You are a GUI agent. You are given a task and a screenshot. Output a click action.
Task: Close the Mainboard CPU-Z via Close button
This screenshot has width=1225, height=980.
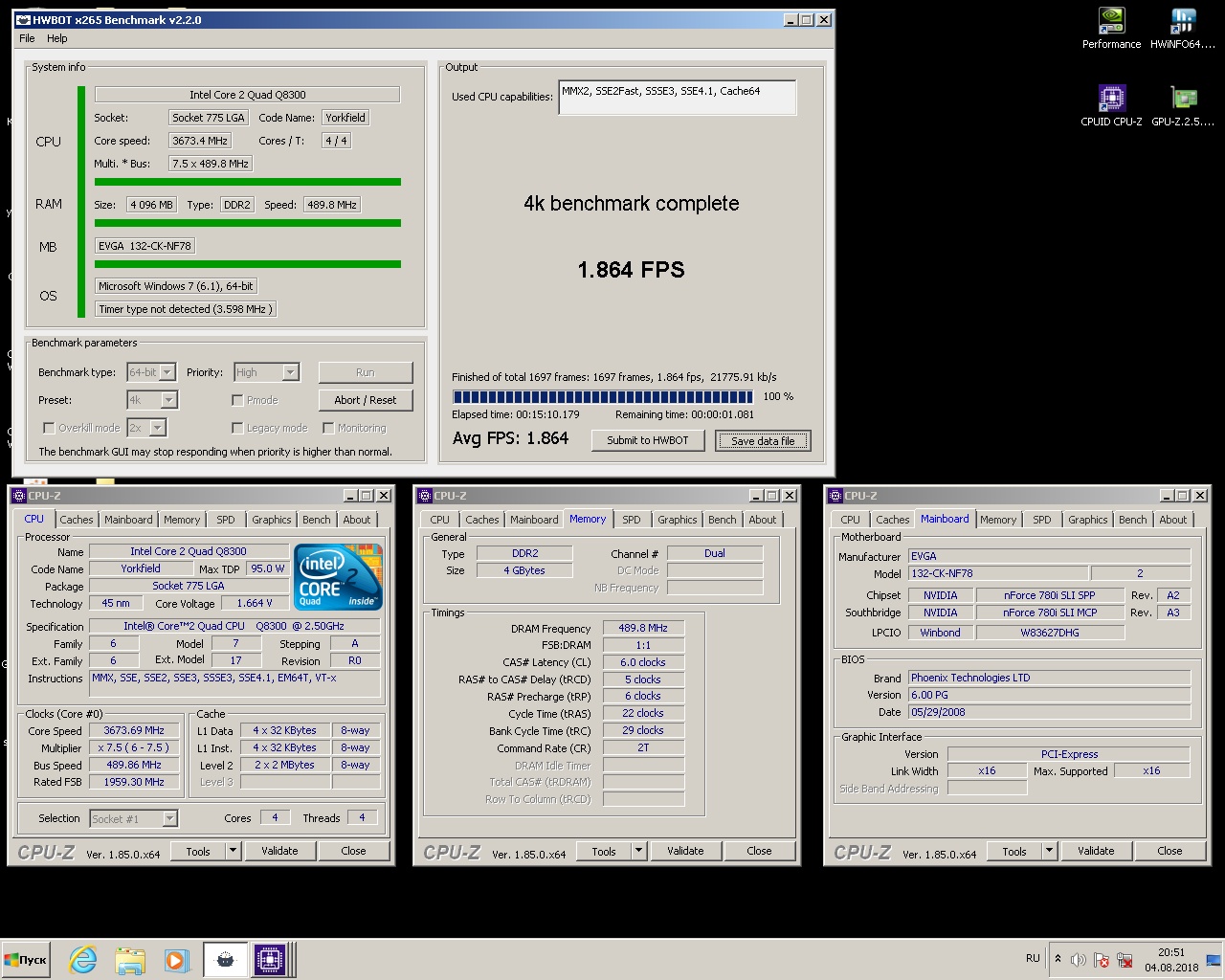coord(1169,851)
